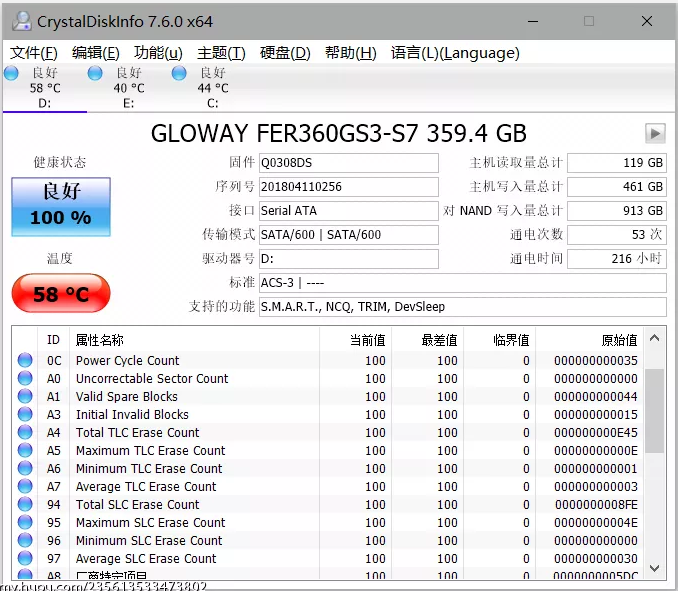Click the blue status orb for drive D:

point(11,73)
